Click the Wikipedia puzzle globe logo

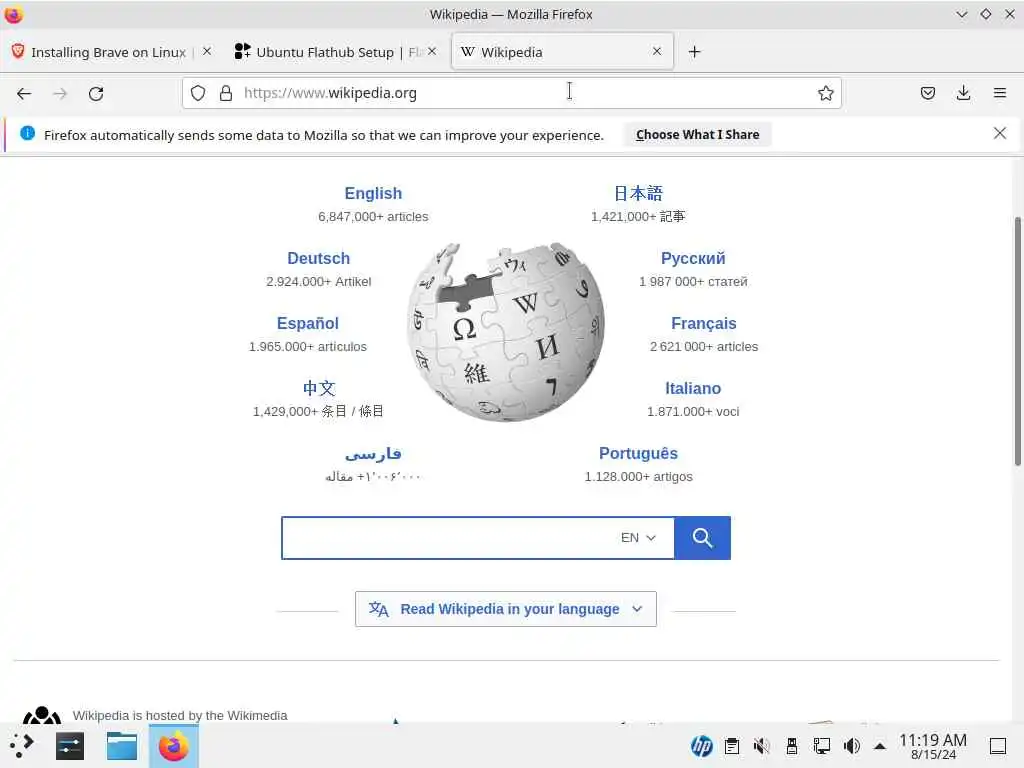[x=505, y=332]
